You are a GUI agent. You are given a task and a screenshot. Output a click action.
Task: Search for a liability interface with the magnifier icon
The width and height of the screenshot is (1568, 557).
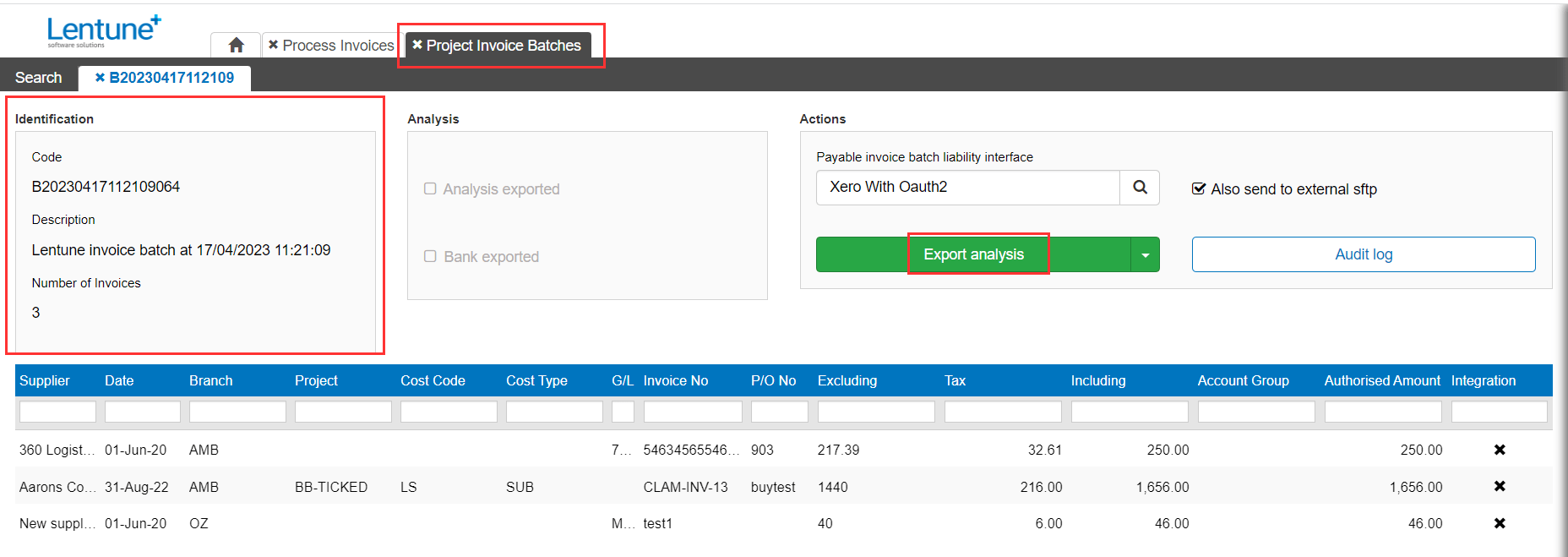tap(1140, 188)
